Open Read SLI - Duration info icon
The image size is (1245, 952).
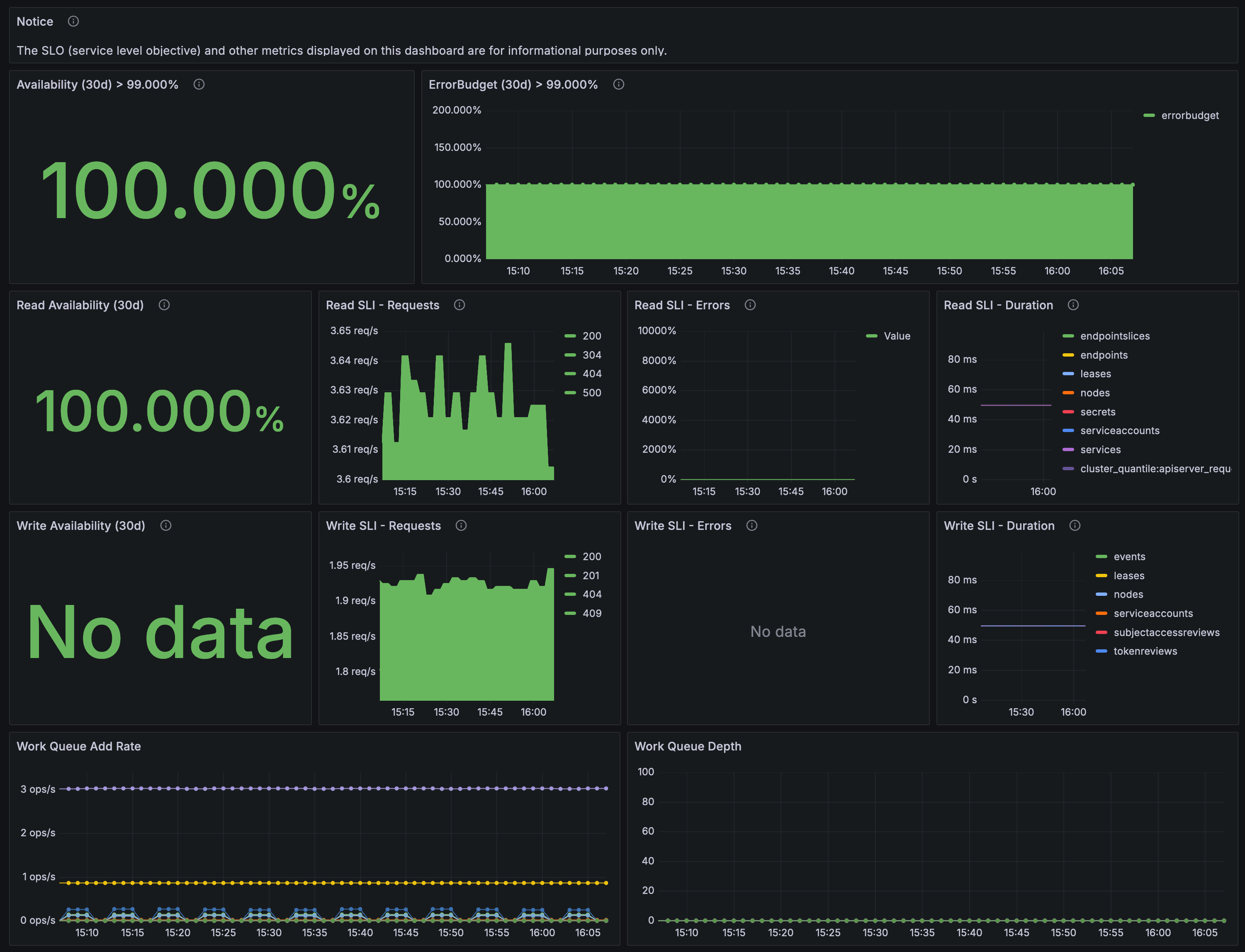[1073, 305]
